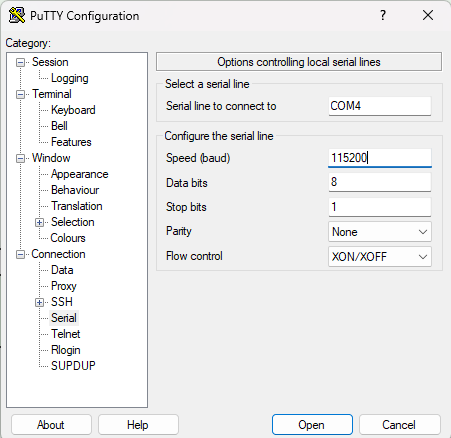Open the Proxy category
Image resolution: width=451 pixels, height=438 pixels.
[x=64, y=286]
